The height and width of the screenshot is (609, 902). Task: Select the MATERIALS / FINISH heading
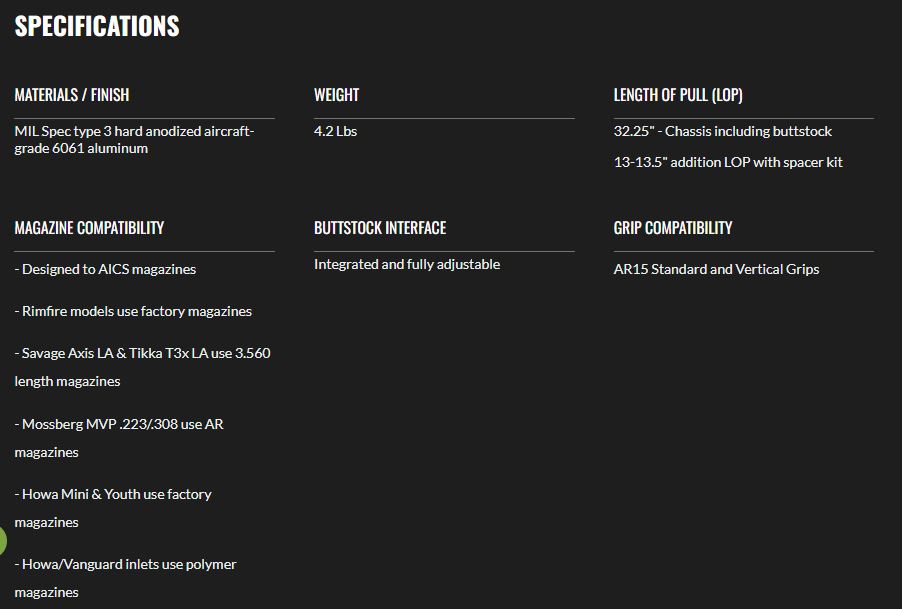72,95
